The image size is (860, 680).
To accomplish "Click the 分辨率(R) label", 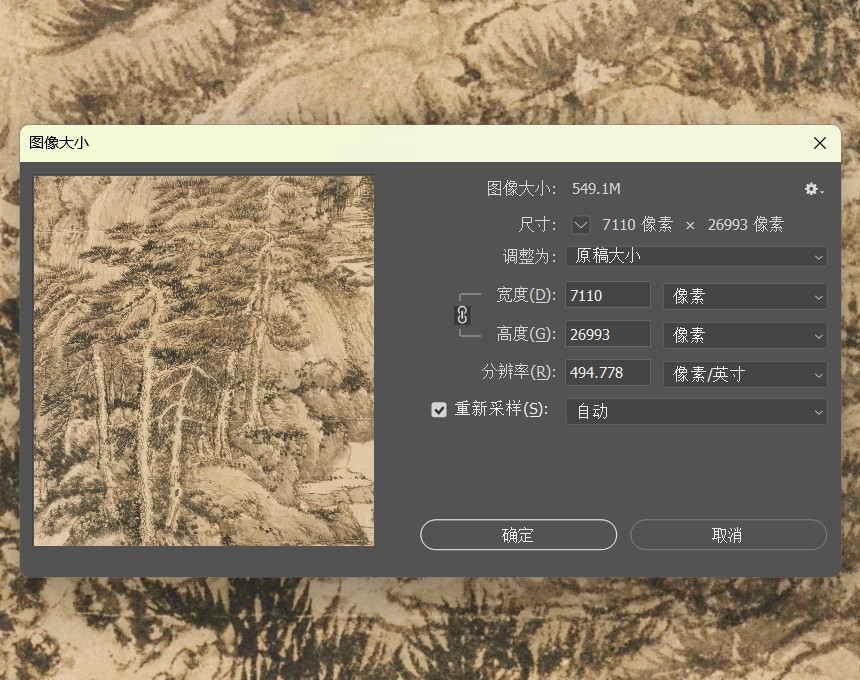I will [x=519, y=372].
